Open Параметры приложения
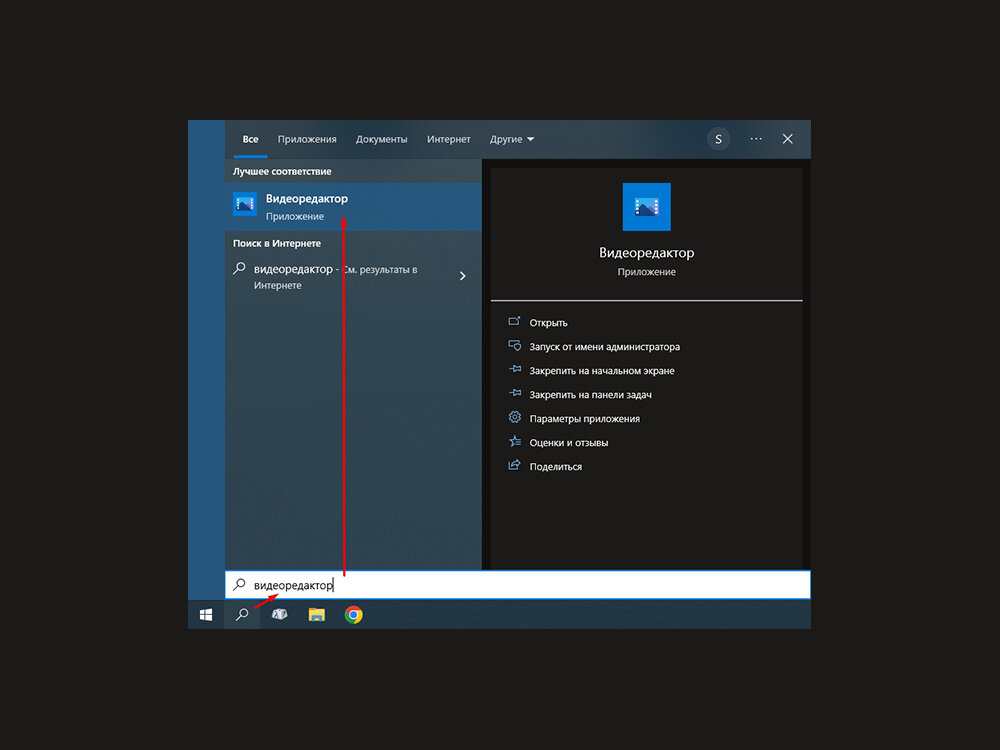 (x=585, y=418)
